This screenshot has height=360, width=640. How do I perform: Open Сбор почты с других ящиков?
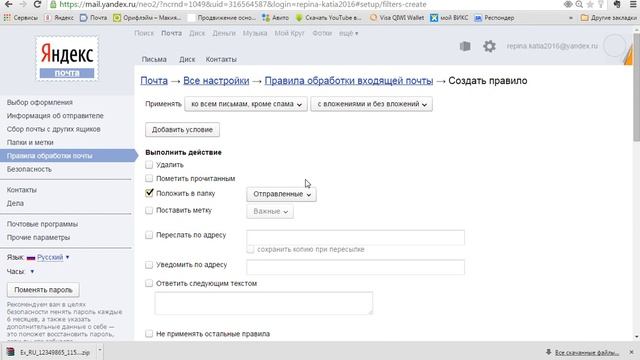click(53, 129)
